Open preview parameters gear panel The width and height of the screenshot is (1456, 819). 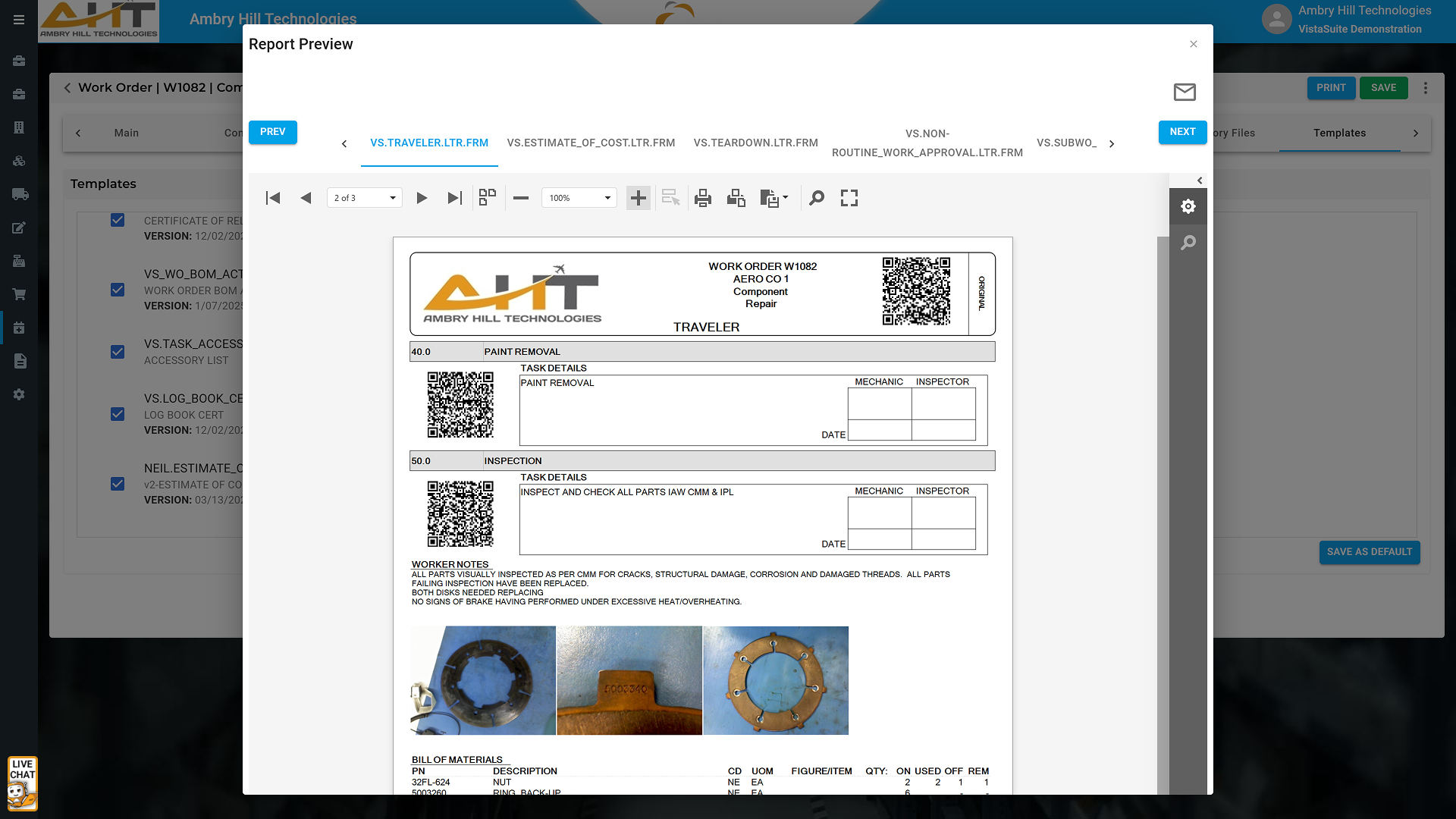1188,206
